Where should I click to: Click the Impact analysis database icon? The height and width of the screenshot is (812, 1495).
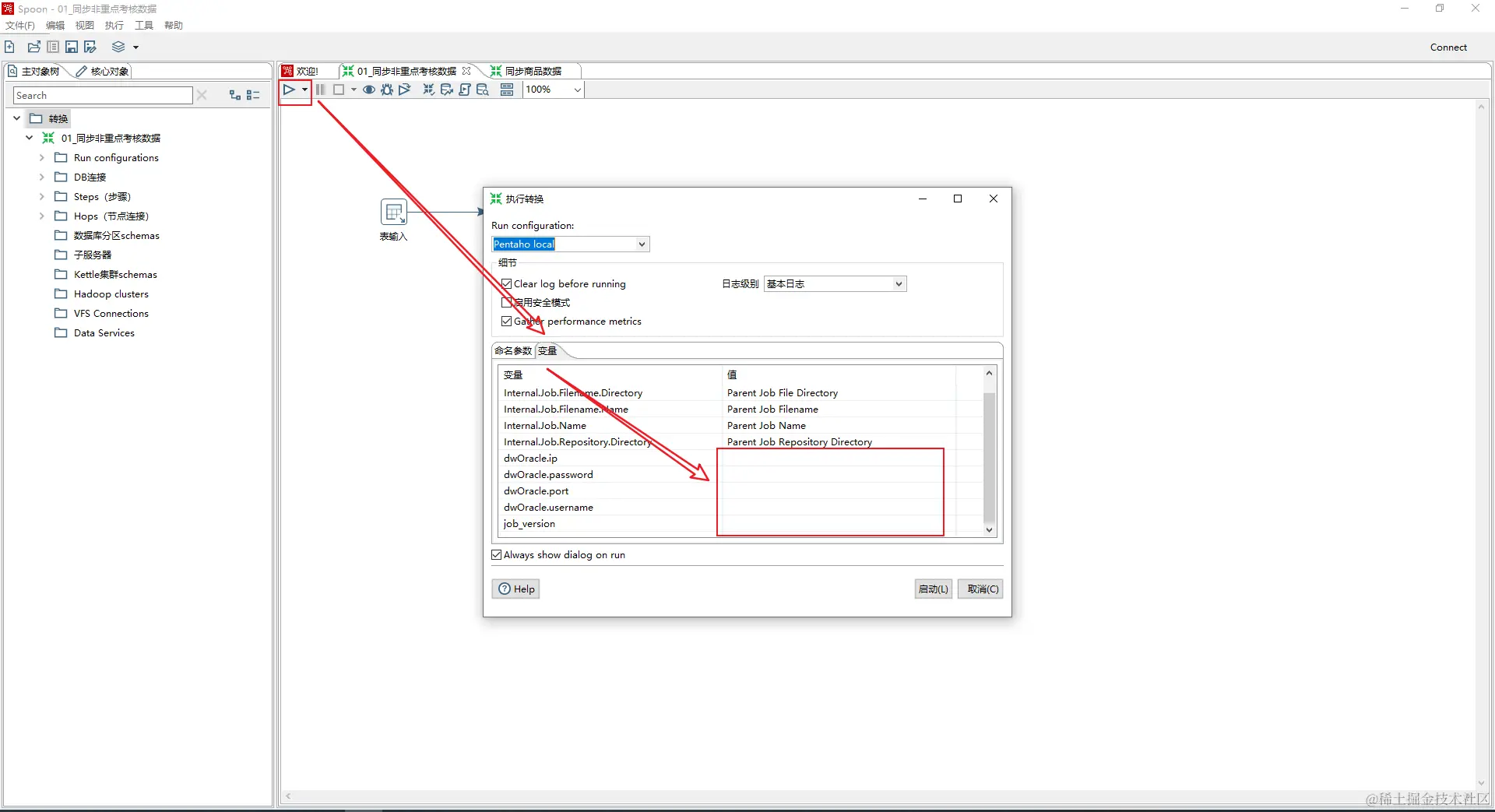(446, 90)
